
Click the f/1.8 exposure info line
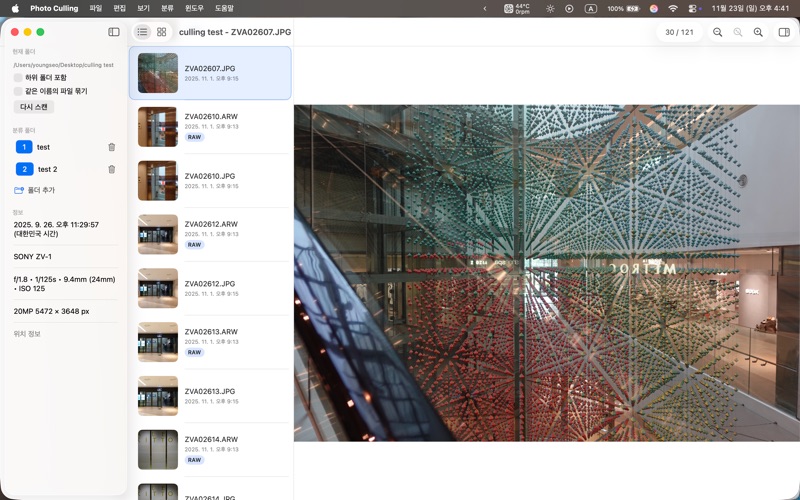click(64, 284)
